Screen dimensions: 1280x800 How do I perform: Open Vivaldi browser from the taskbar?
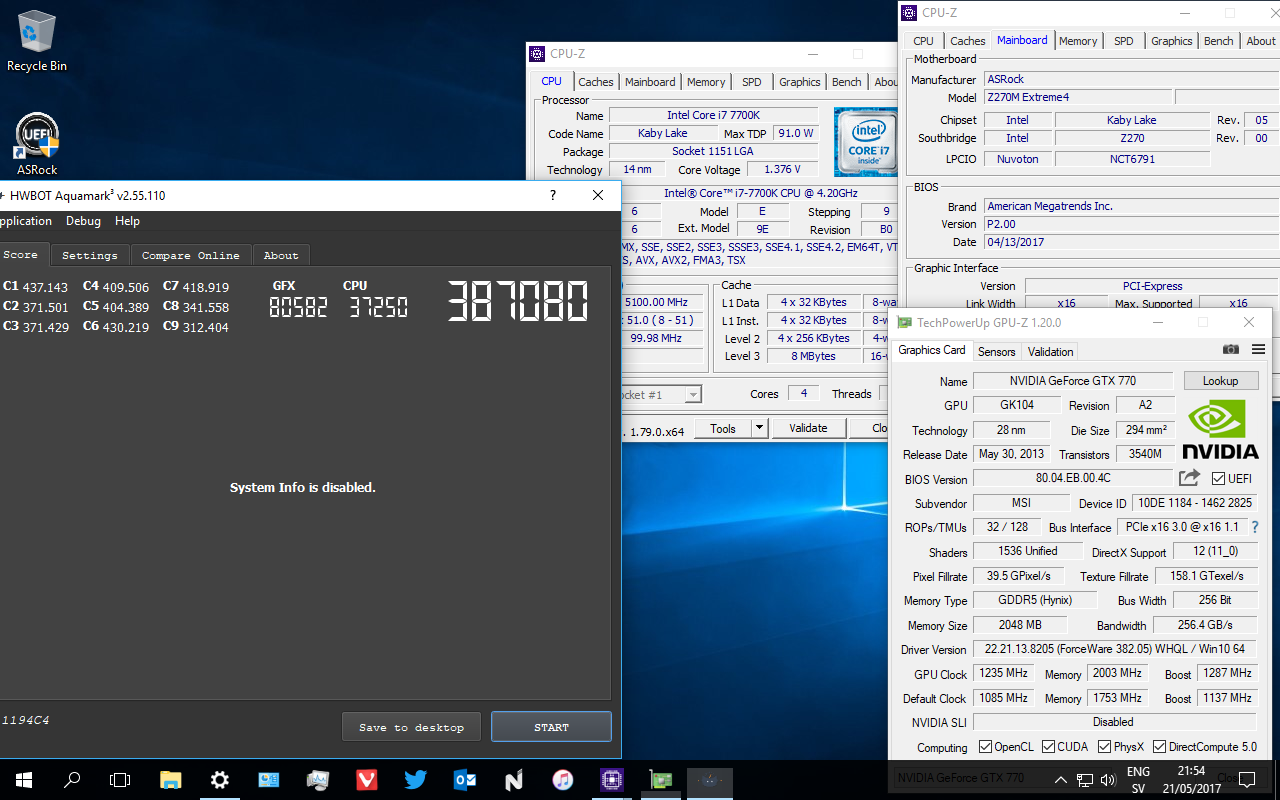[367, 780]
